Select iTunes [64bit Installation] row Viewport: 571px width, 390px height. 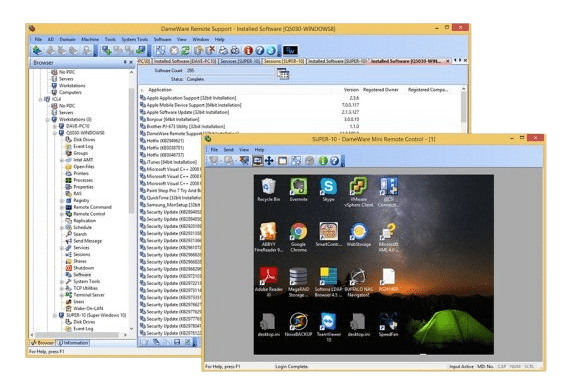click(x=168, y=162)
